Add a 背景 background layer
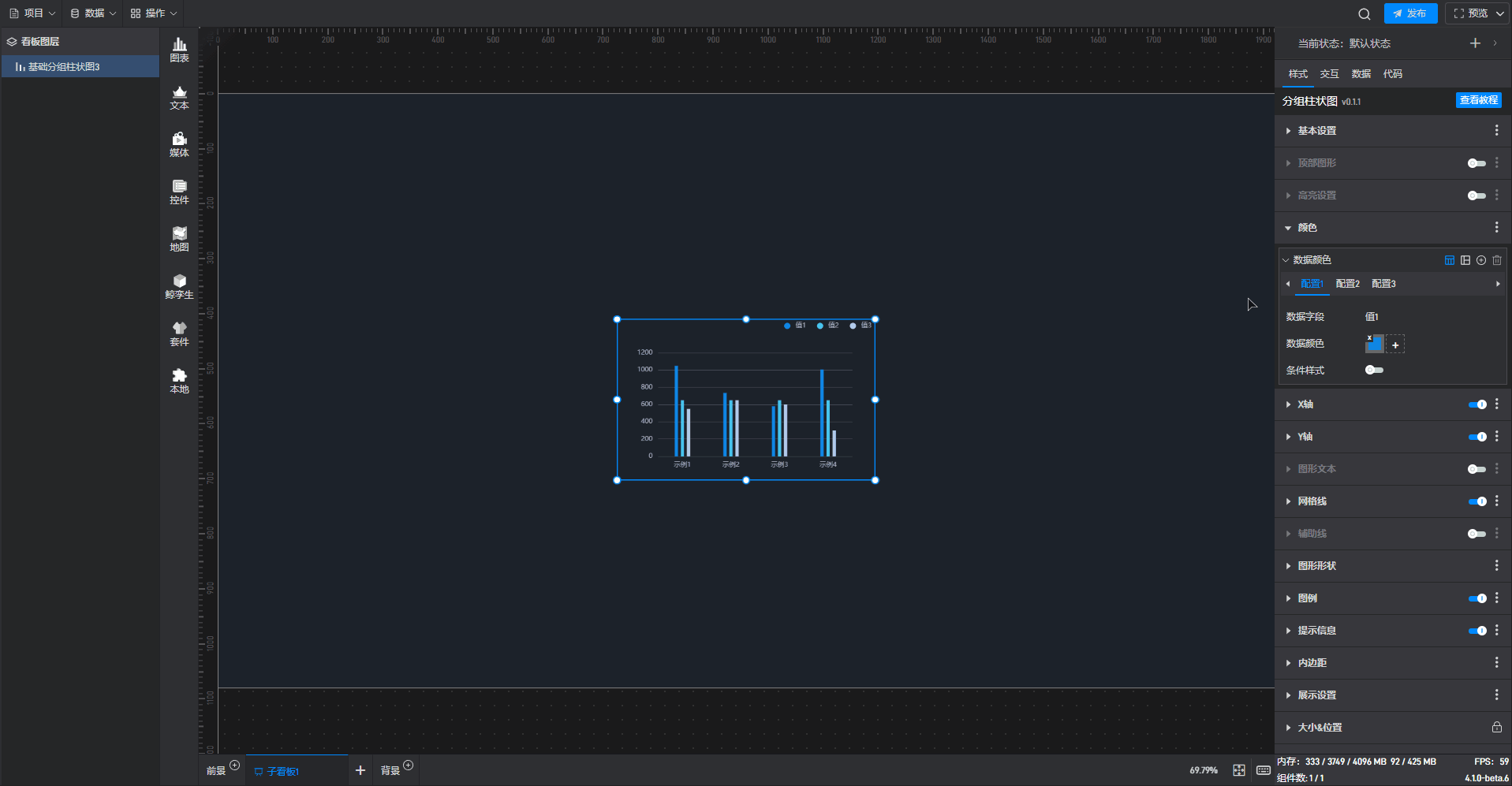This screenshot has width=1512, height=786. pos(408,766)
